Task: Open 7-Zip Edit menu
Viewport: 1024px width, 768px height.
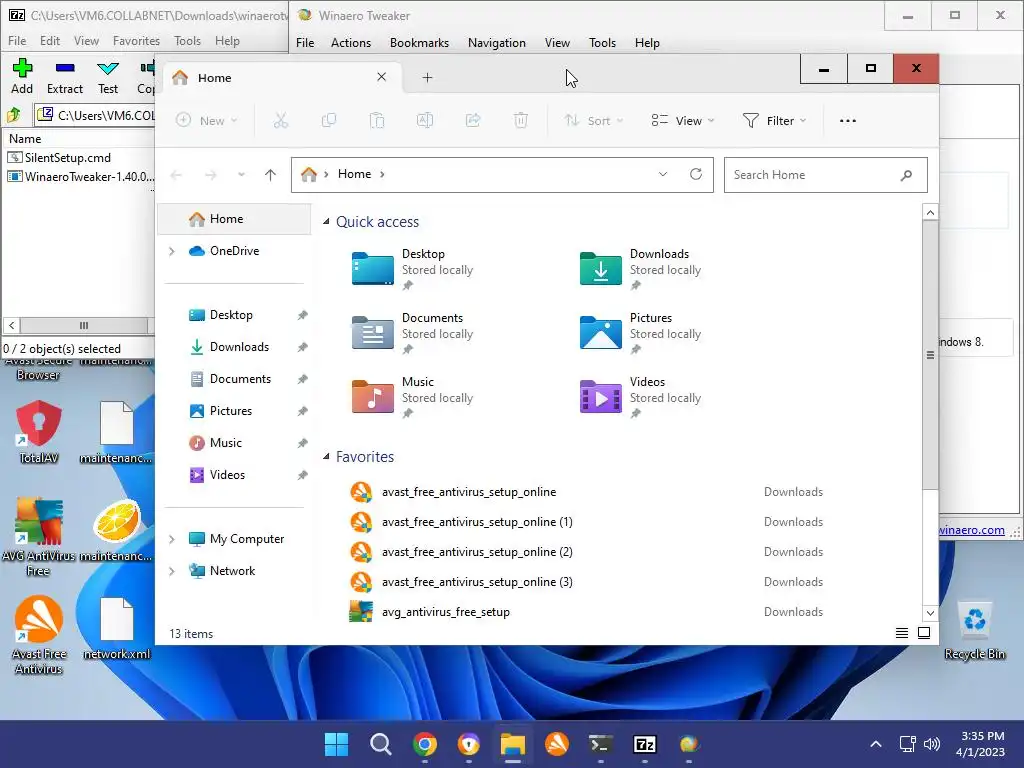Action: (50, 40)
